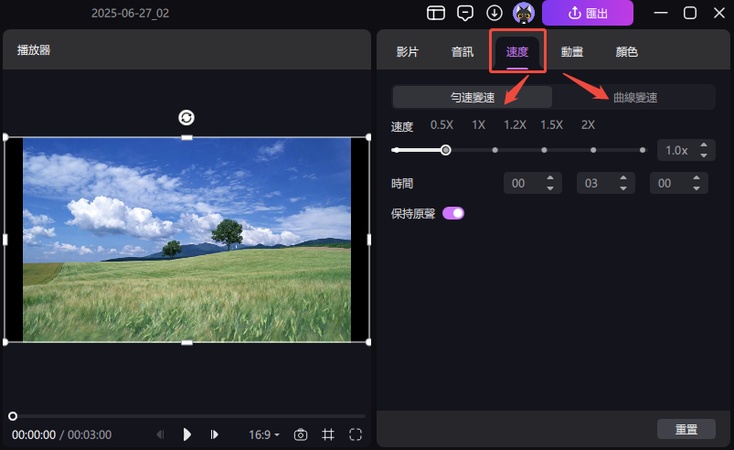The image size is (734, 450).
Task: Decrease minutes with the down arrow
Action: (623, 188)
